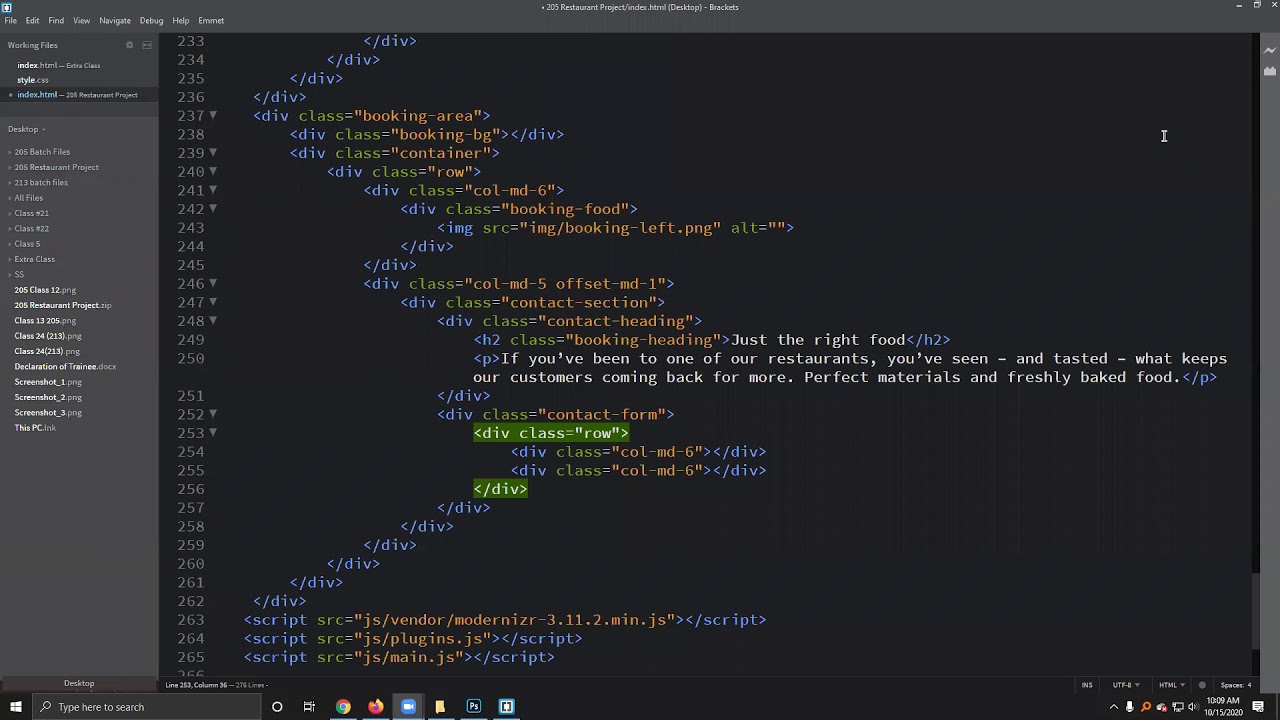Image resolution: width=1280 pixels, height=720 pixels.
Task: Open the Desktop project dropdown
Action: pyautogui.click(x=26, y=129)
